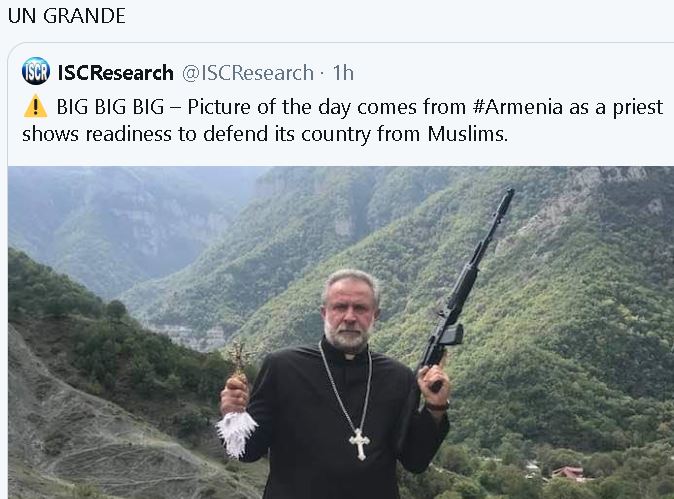The image size is (674, 499).
Task: Click the warning emoji in tweet
Action: [x=35, y=107]
